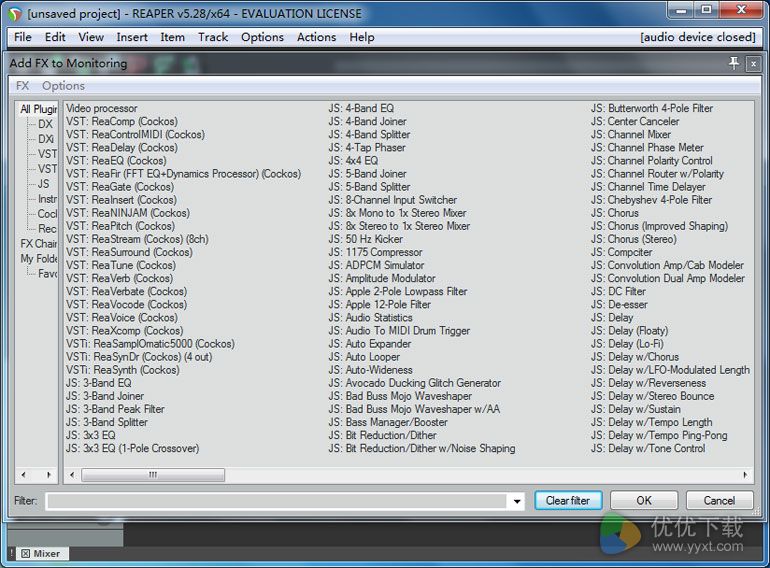Pin the Add FX window

[x=734, y=63]
